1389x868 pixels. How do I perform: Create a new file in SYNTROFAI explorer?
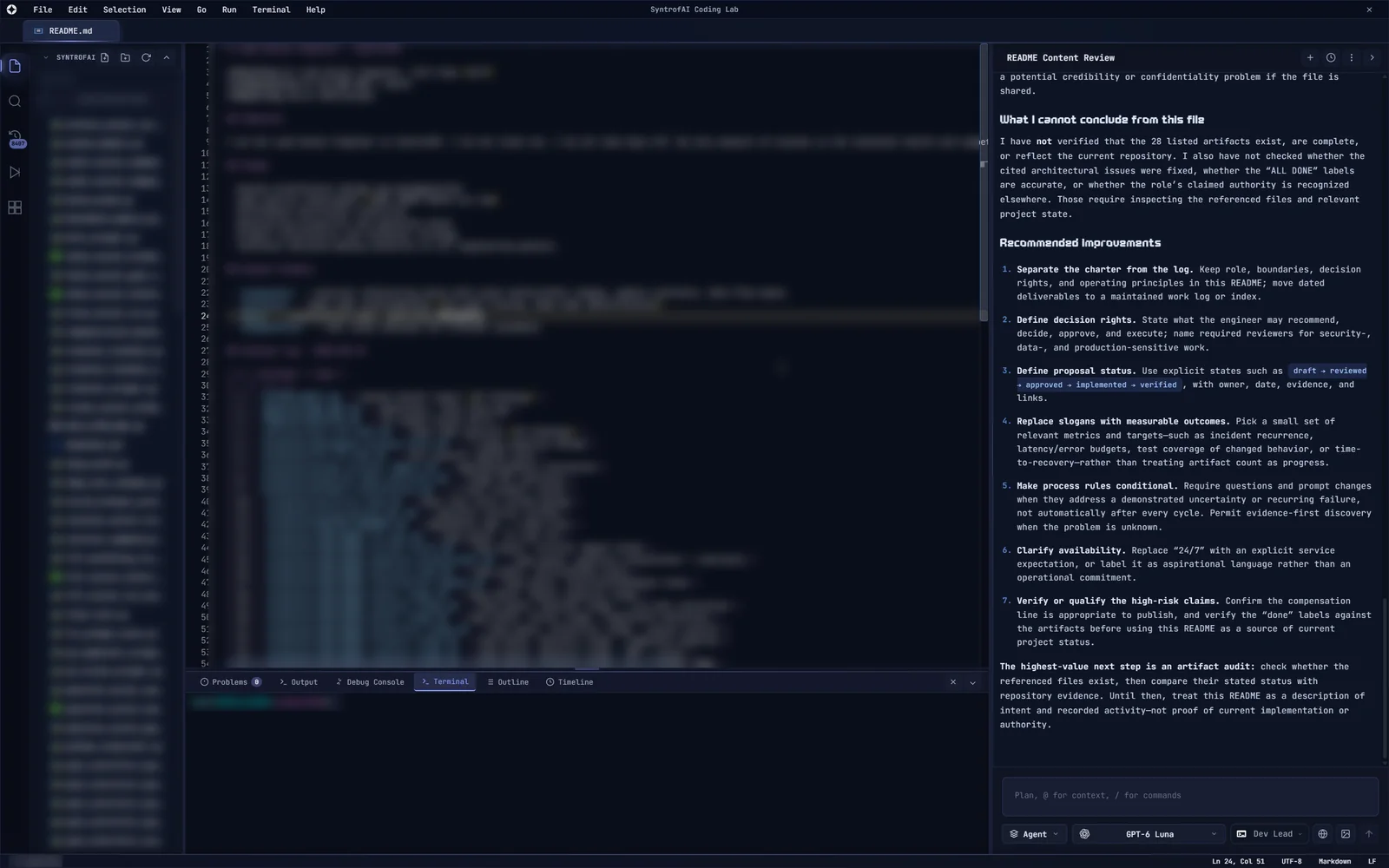point(104,57)
